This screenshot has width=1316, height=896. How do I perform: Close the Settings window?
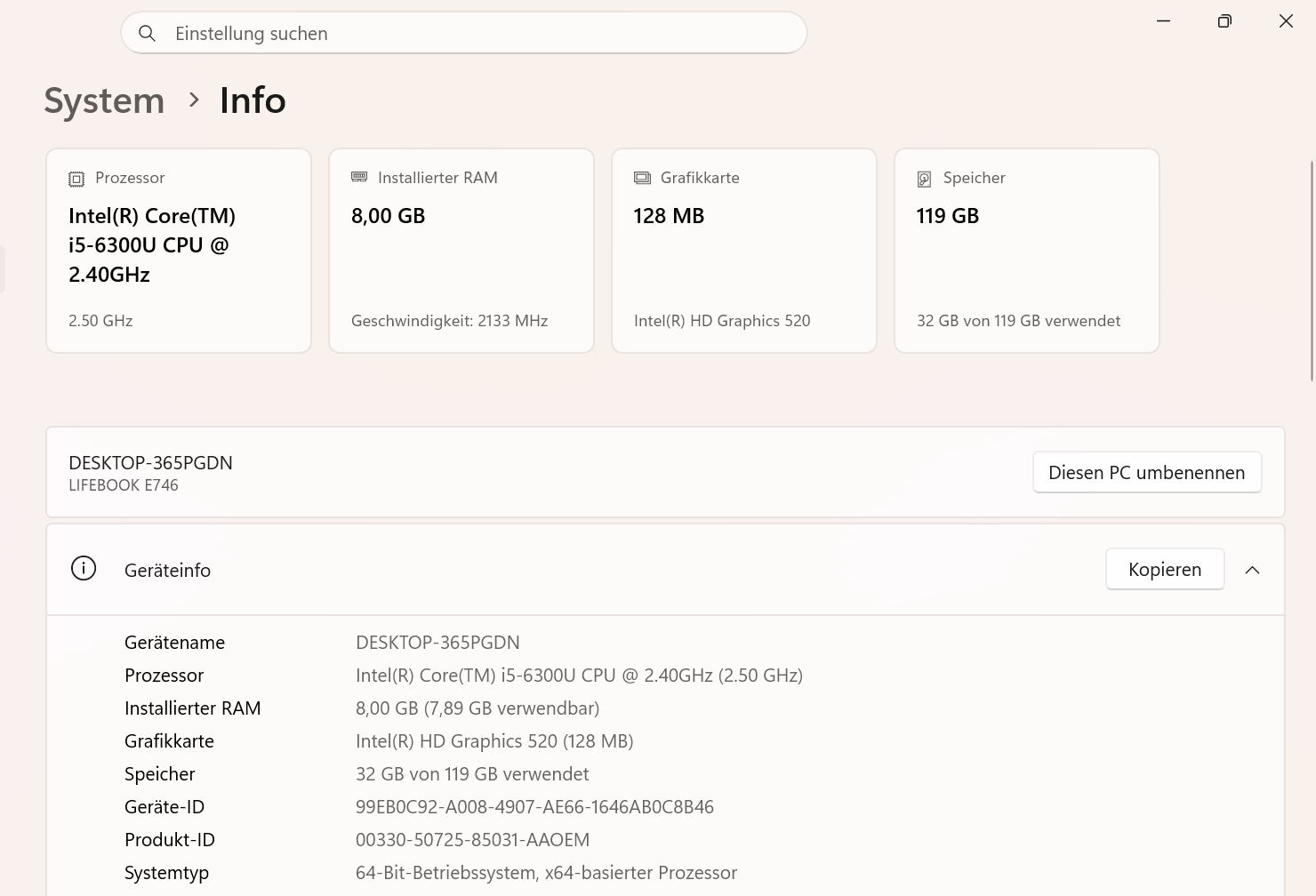tap(1286, 20)
